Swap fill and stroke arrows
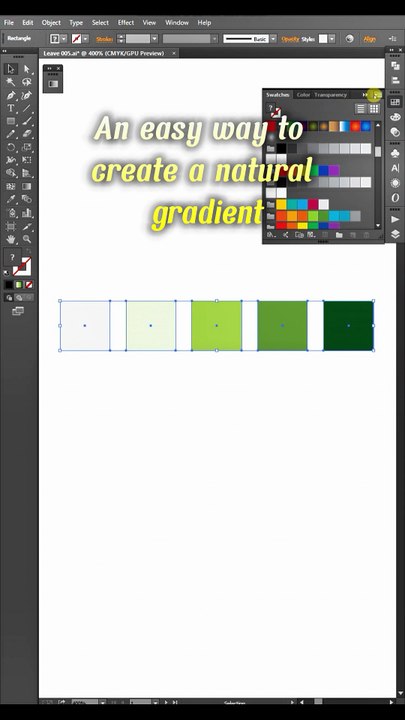The width and height of the screenshot is (405, 720). (x=28, y=252)
